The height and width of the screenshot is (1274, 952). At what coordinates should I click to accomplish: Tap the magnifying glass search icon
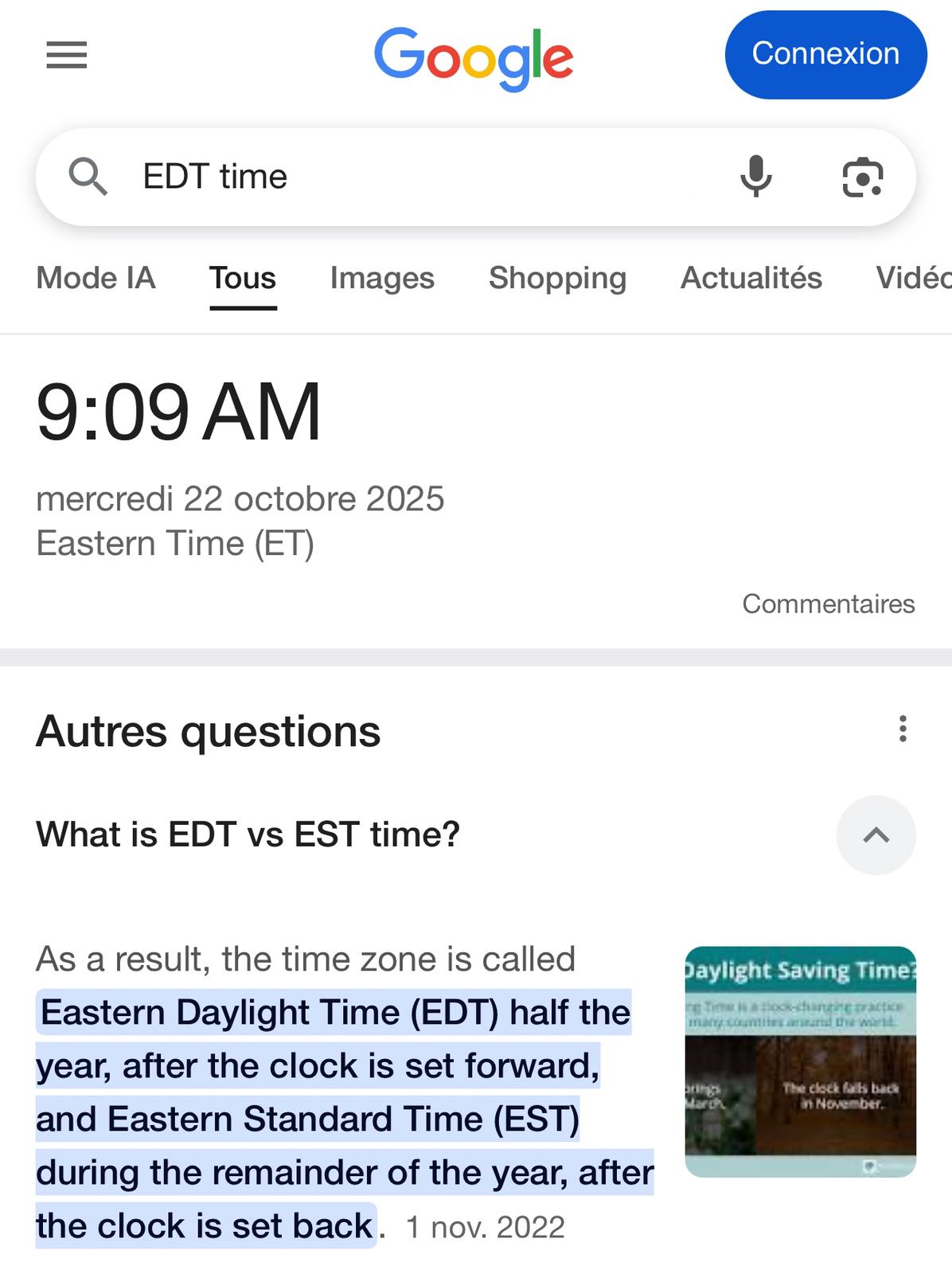pos(88,176)
